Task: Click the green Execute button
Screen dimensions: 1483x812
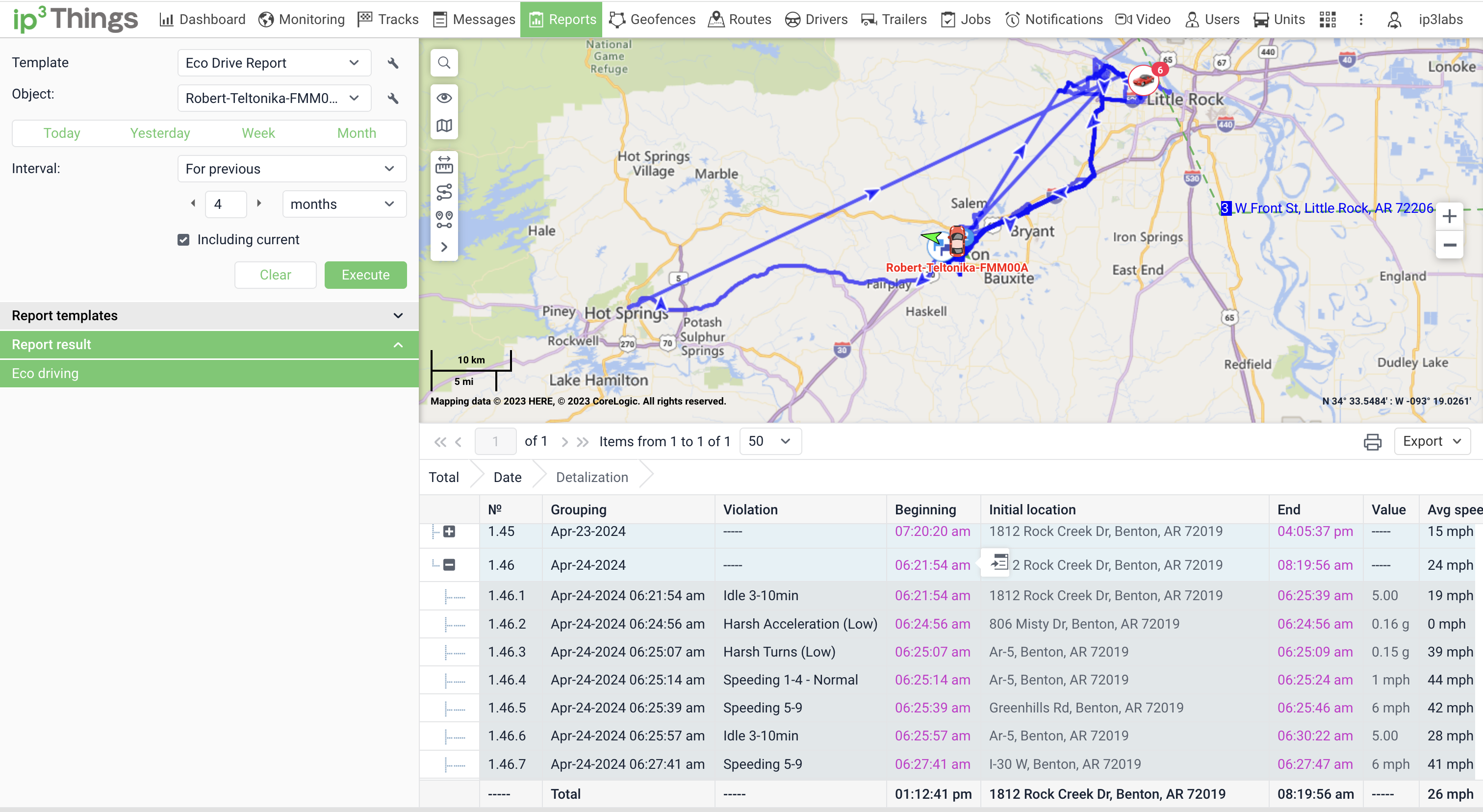Action: [x=365, y=275]
